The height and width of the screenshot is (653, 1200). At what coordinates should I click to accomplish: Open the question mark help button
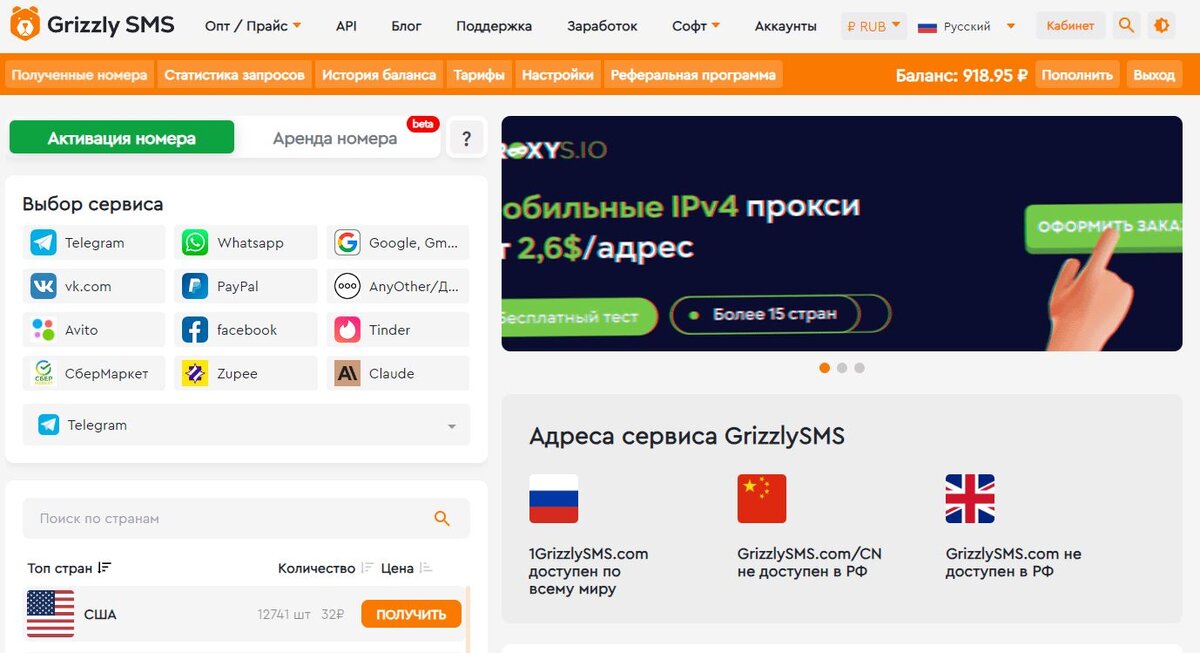pyautogui.click(x=466, y=139)
